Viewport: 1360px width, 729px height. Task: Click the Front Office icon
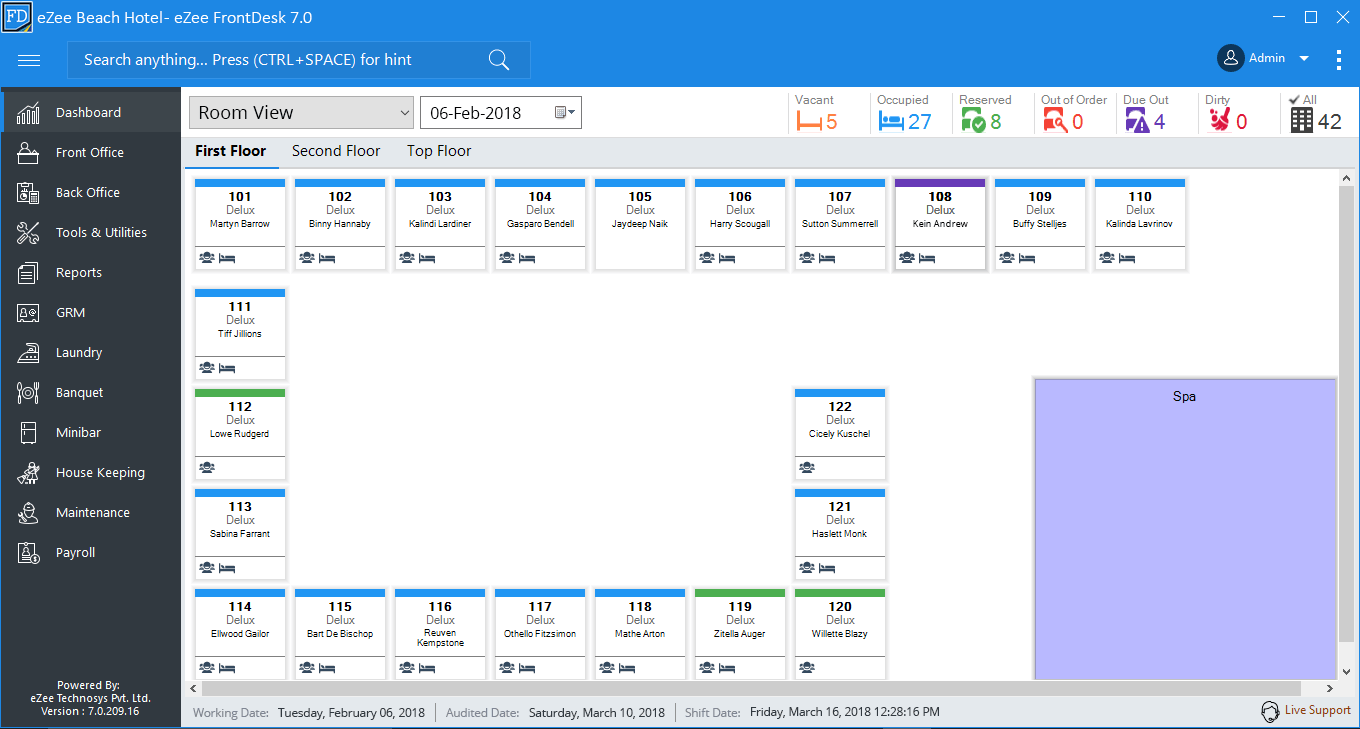click(x=28, y=152)
